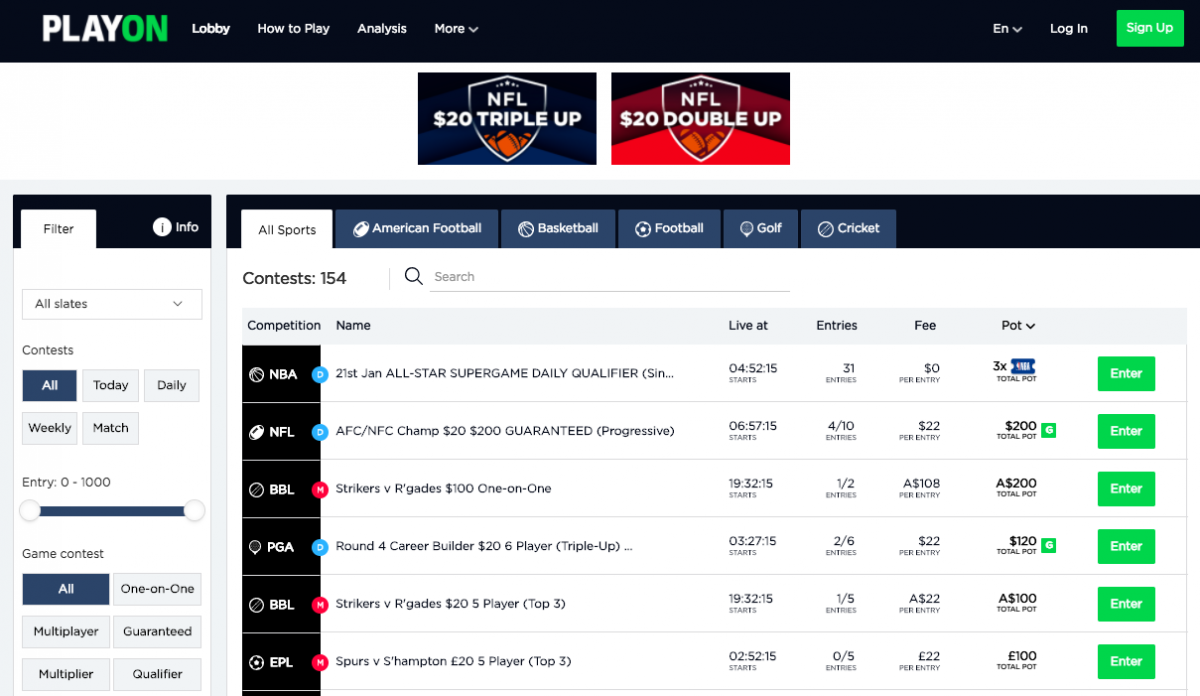The width and height of the screenshot is (1200, 696).
Task: Click the Log In link
Action: tap(1069, 29)
